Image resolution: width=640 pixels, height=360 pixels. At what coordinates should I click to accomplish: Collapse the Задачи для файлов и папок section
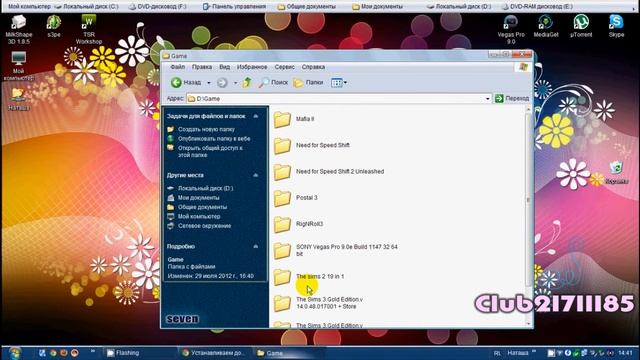pos(256,116)
